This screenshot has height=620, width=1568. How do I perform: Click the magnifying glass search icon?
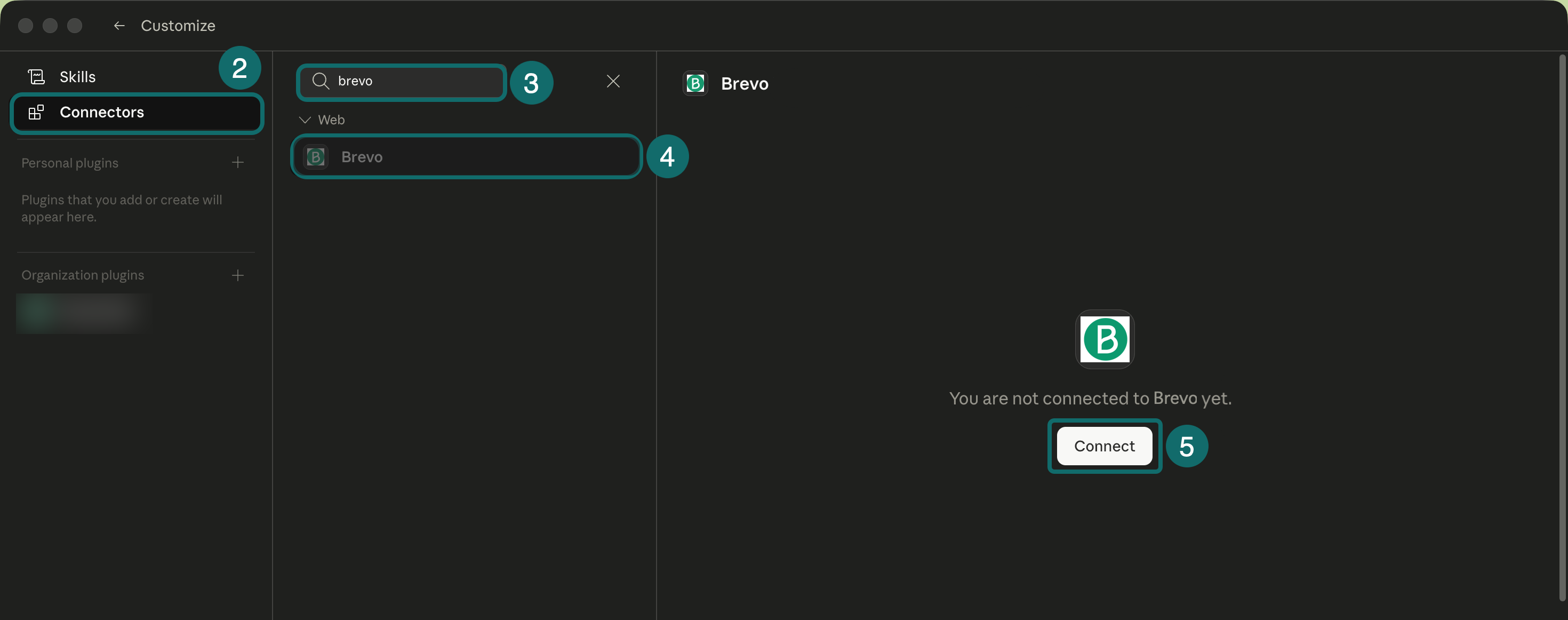pos(320,81)
